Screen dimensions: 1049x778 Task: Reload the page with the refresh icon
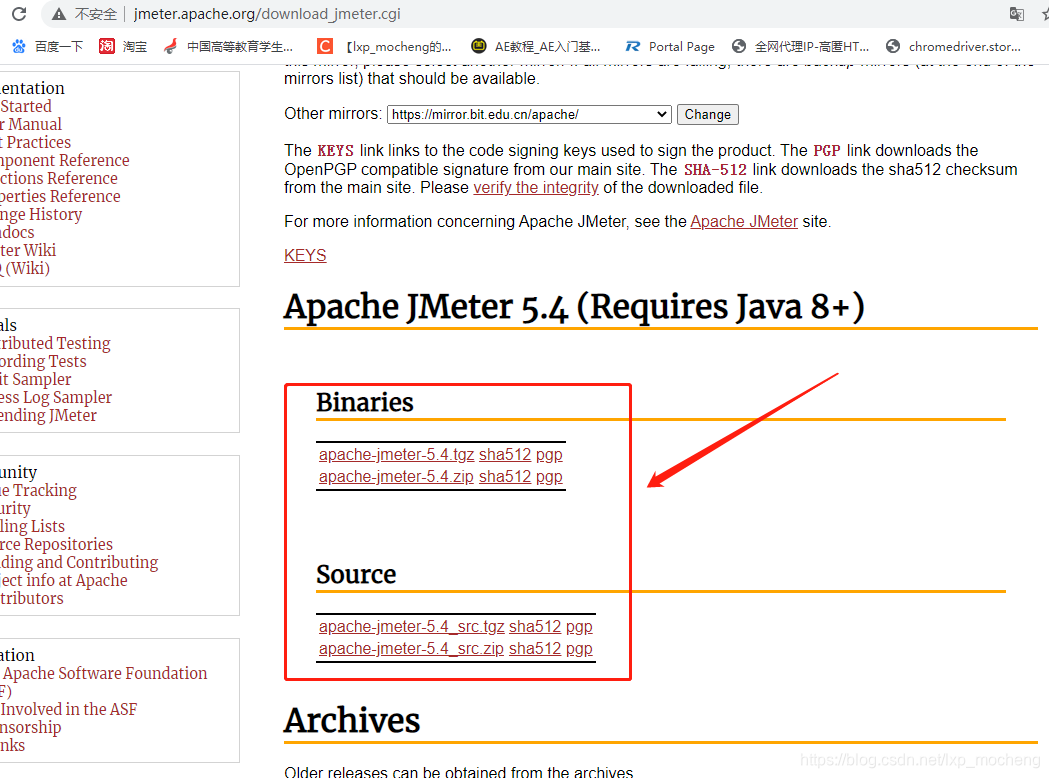[x=19, y=13]
